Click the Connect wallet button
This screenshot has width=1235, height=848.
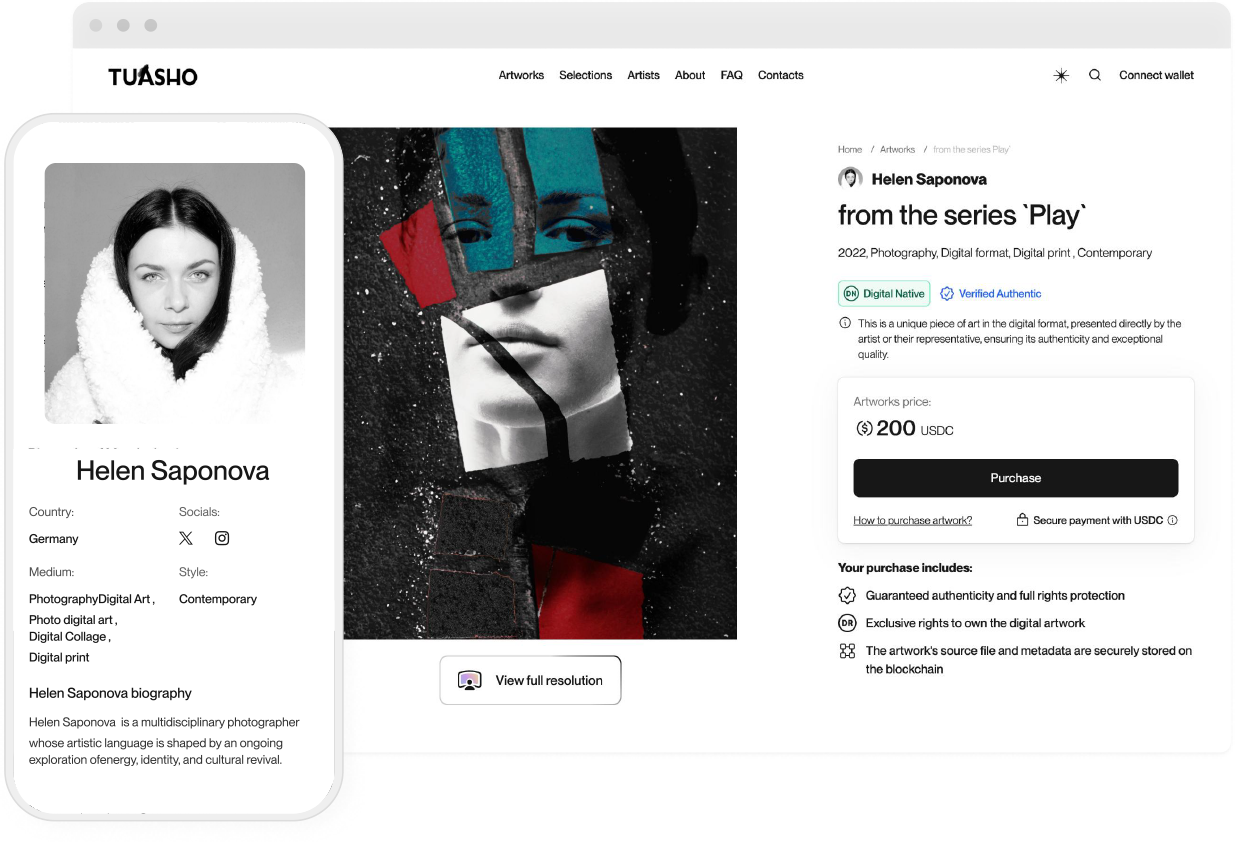(1156, 75)
